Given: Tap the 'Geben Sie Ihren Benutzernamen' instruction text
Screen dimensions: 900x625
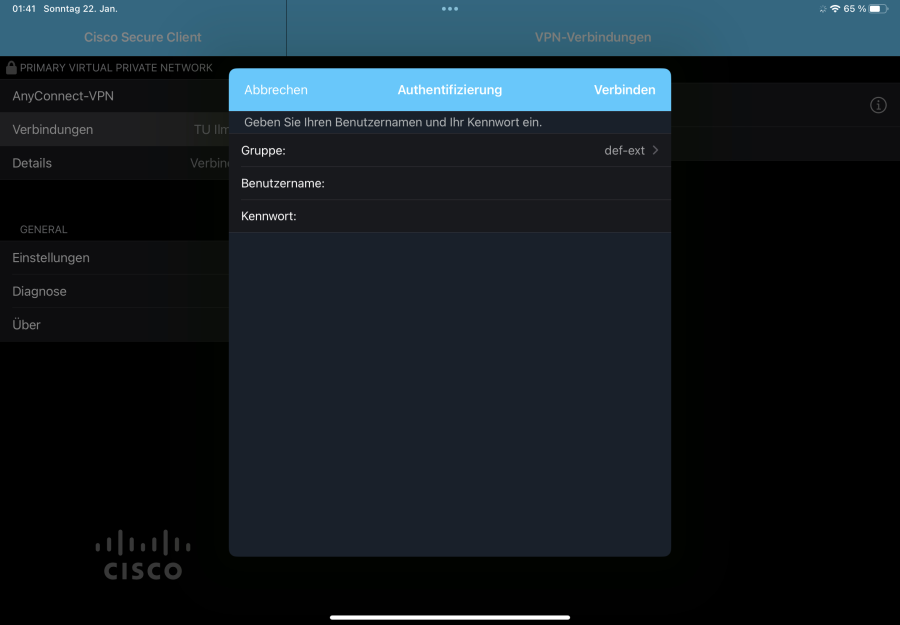Looking at the screenshot, I should click(393, 122).
